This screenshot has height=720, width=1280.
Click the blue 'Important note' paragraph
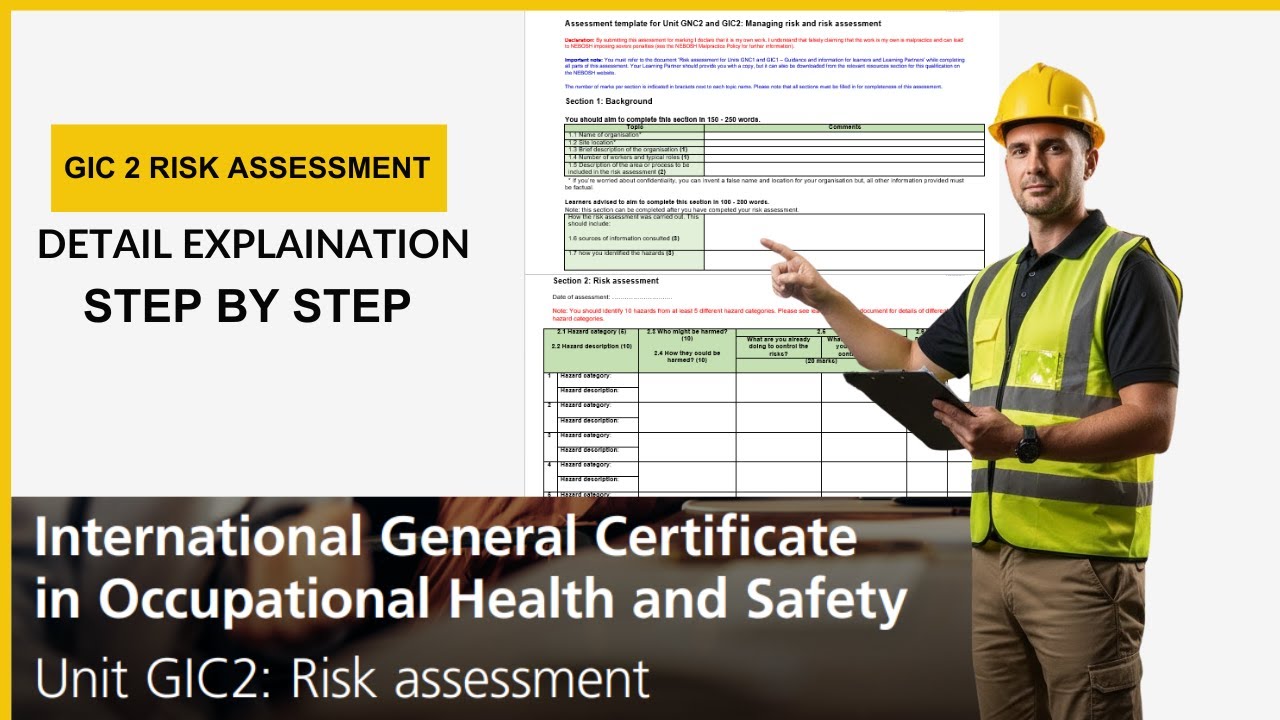coord(764,66)
